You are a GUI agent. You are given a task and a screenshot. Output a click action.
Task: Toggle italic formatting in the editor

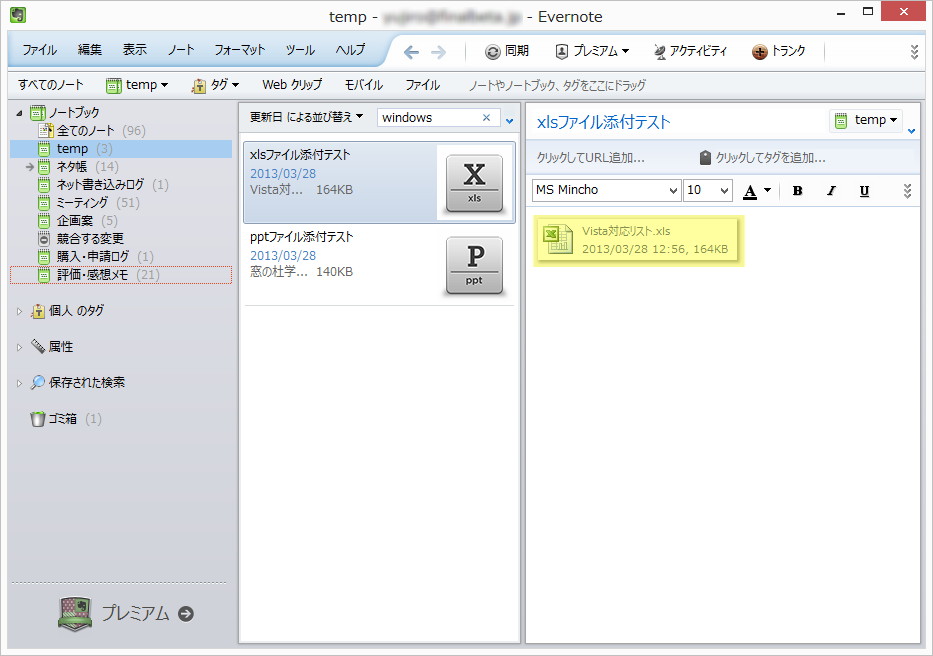(830, 190)
